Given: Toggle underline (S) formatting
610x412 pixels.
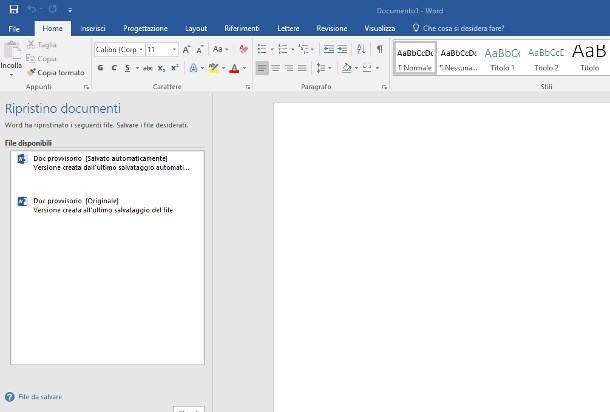Looking at the screenshot, I should (x=128, y=68).
